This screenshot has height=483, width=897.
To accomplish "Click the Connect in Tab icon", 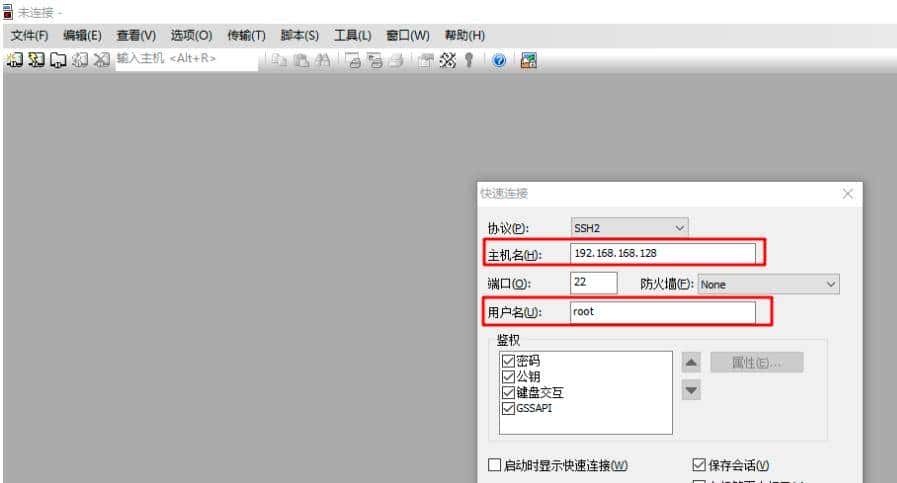I will tap(58, 60).
